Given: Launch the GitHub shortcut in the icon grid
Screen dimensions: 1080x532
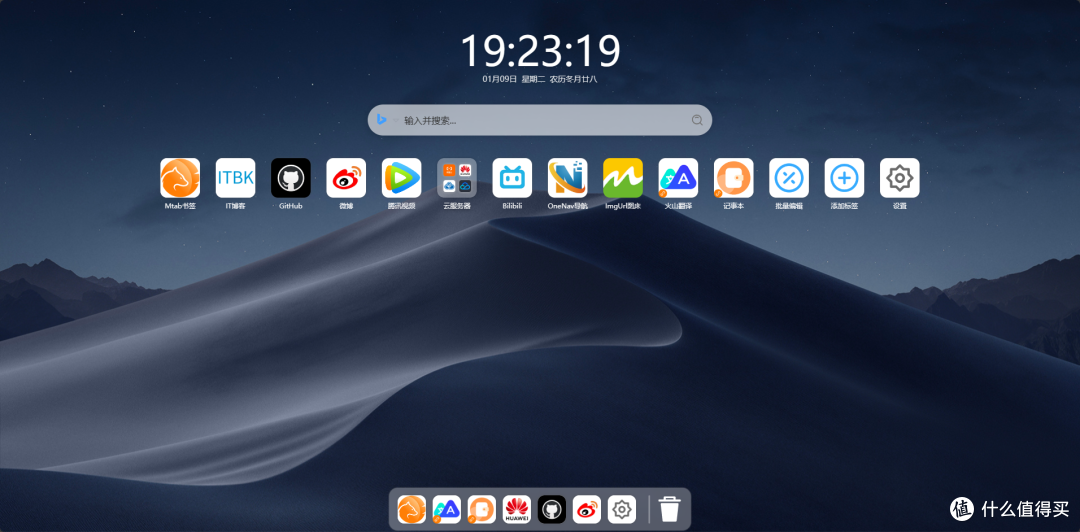Looking at the screenshot, I should [x=291, y=178].
